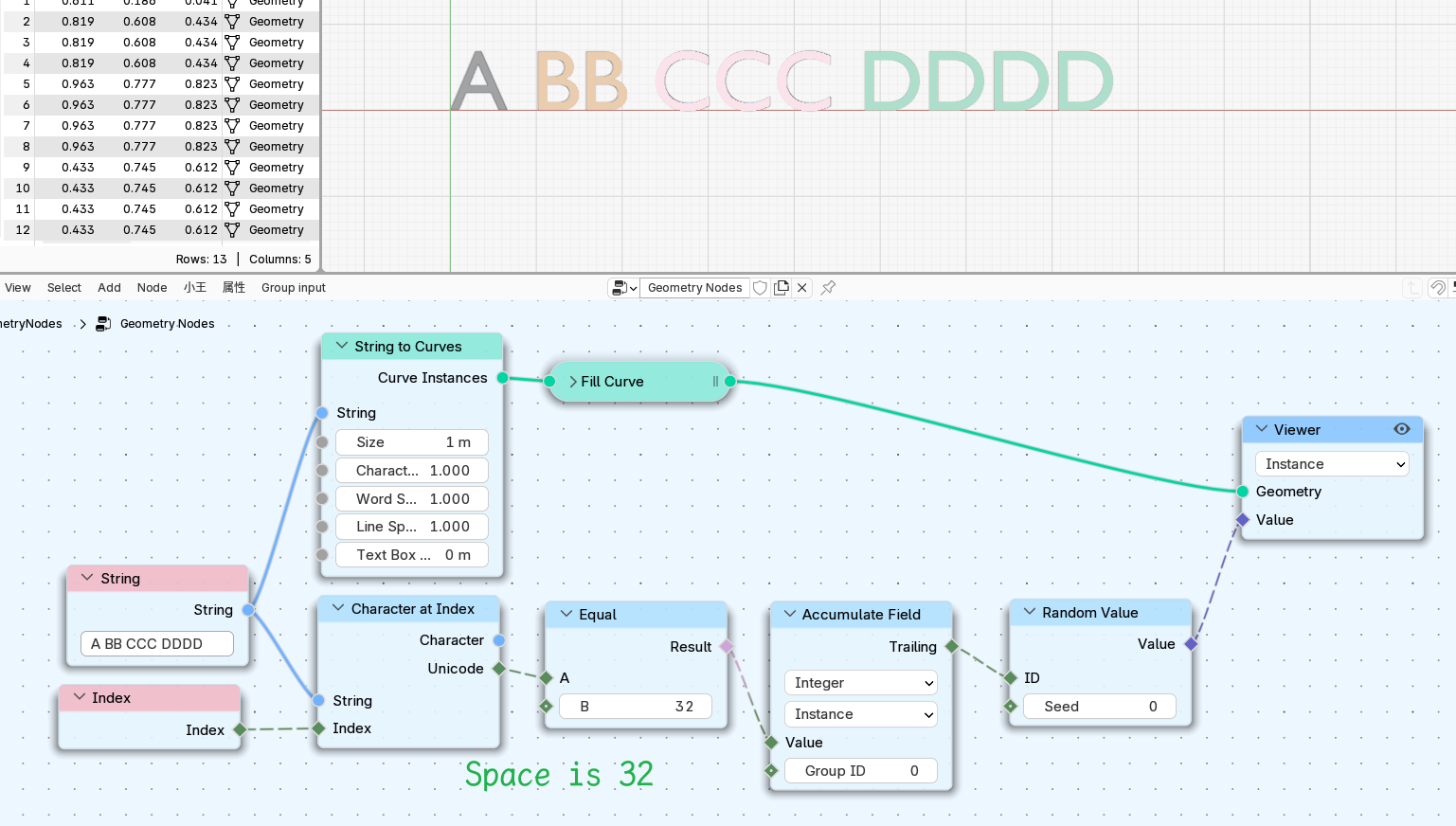
Task: Open the Node menu
Action: 152,288
